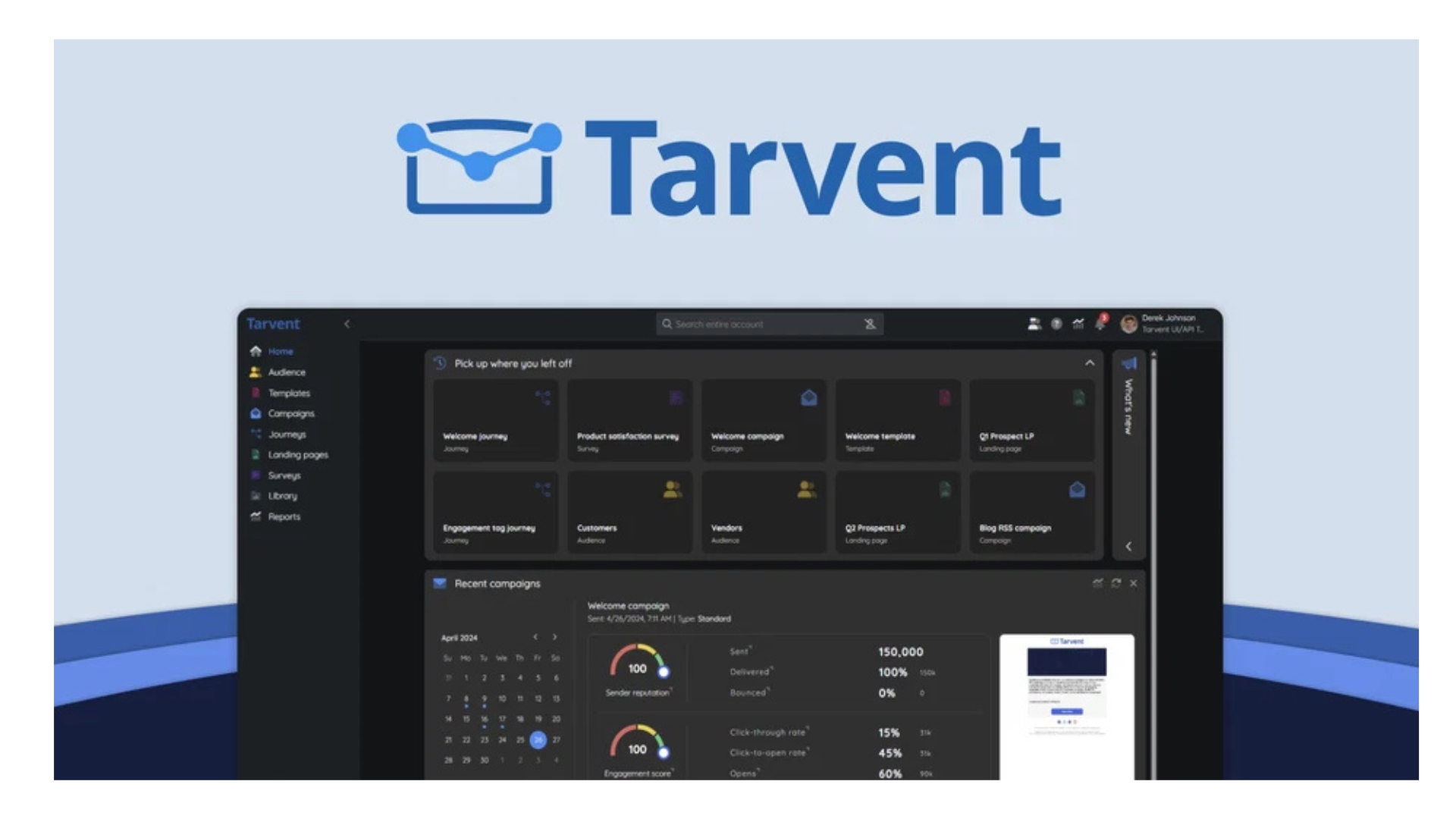1456x819 pixels.
Task: Open the Engagement tag journey card
Action: (495, 512)
